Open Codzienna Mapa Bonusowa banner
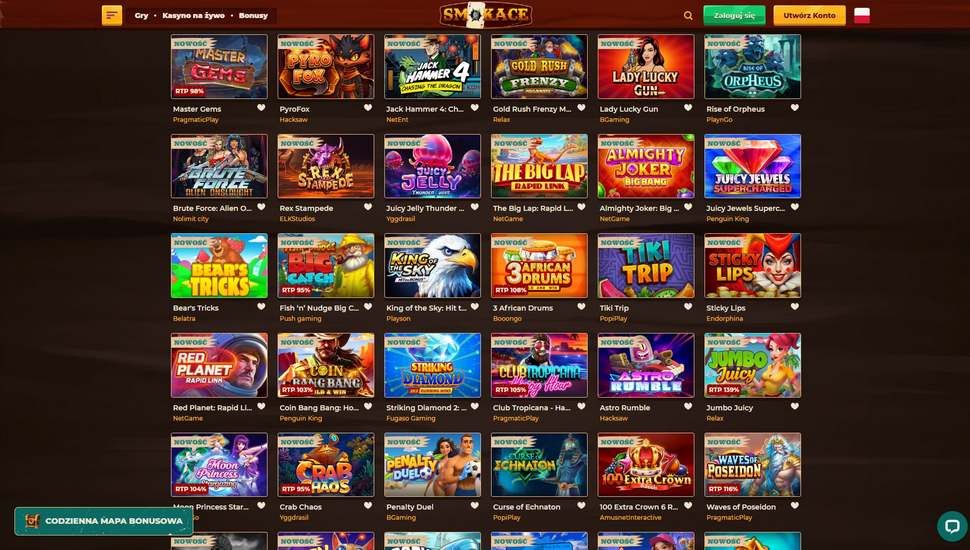This screenshot has width=970, height=550. click(x=104, y=521)
